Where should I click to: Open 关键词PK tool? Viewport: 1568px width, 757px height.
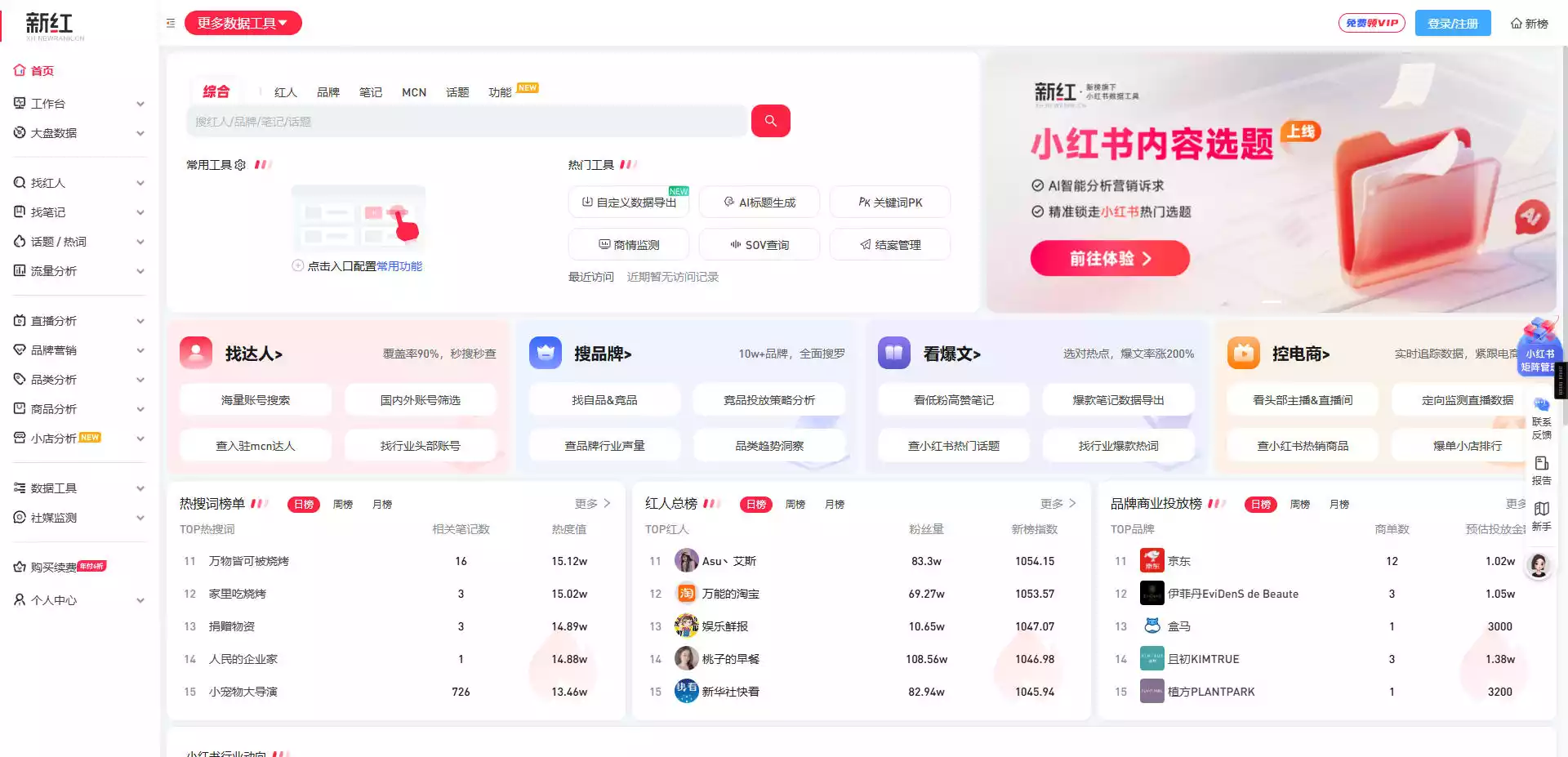[890, 202]
